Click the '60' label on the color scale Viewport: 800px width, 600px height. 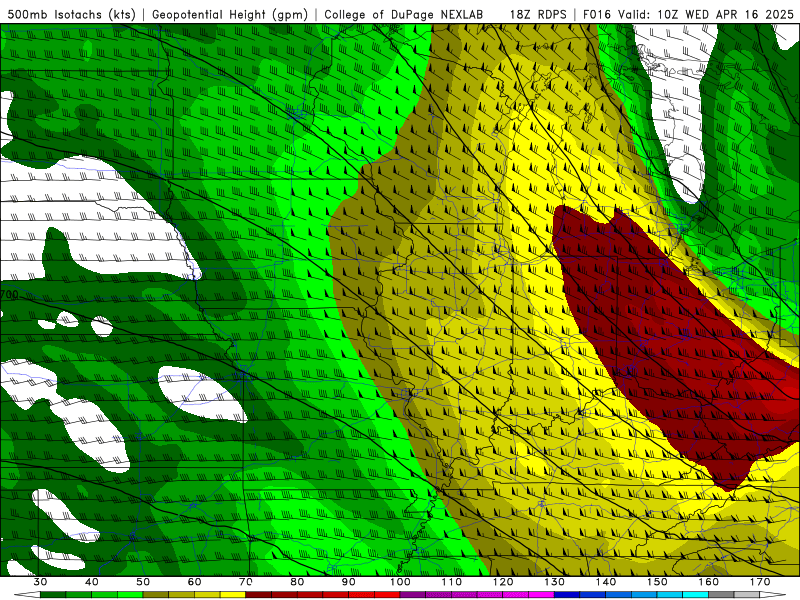coord(194,582)
